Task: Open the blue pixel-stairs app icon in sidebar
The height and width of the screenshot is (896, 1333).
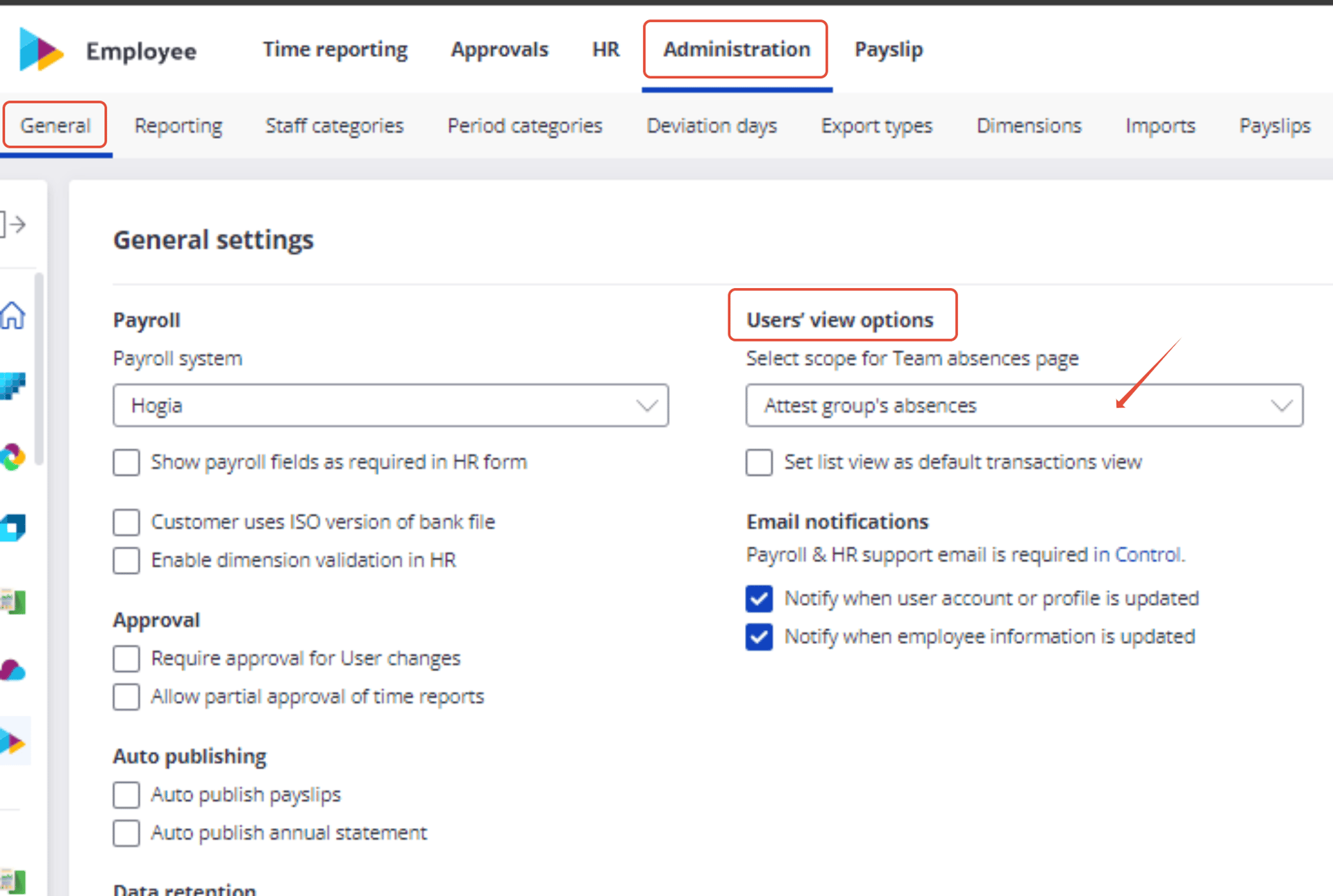Action: tap(12, 386)
